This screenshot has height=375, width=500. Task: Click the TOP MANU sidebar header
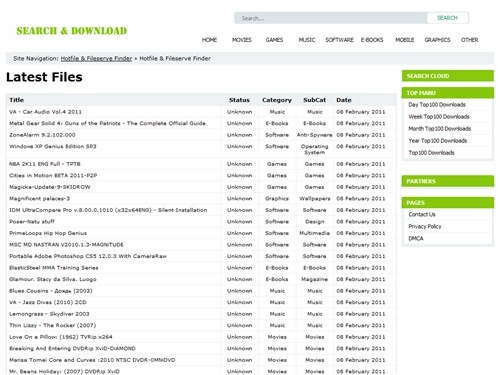click(x=448, y=93)
